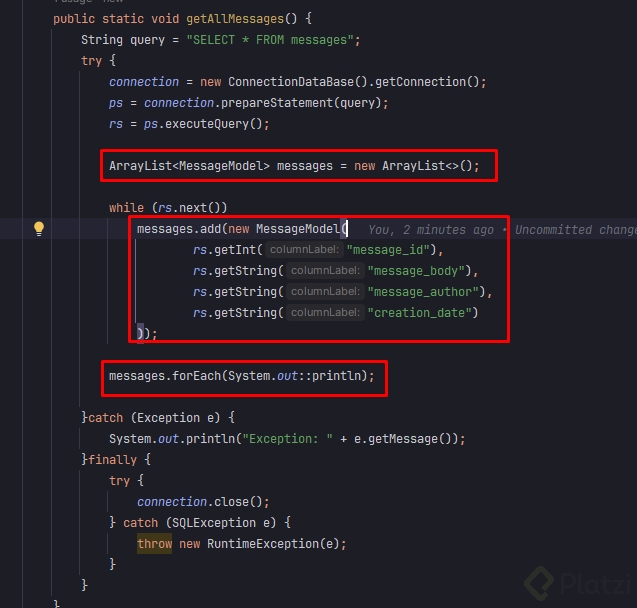
Task: Click executeQuery in the rs assignment
Action: pos(207,124)
